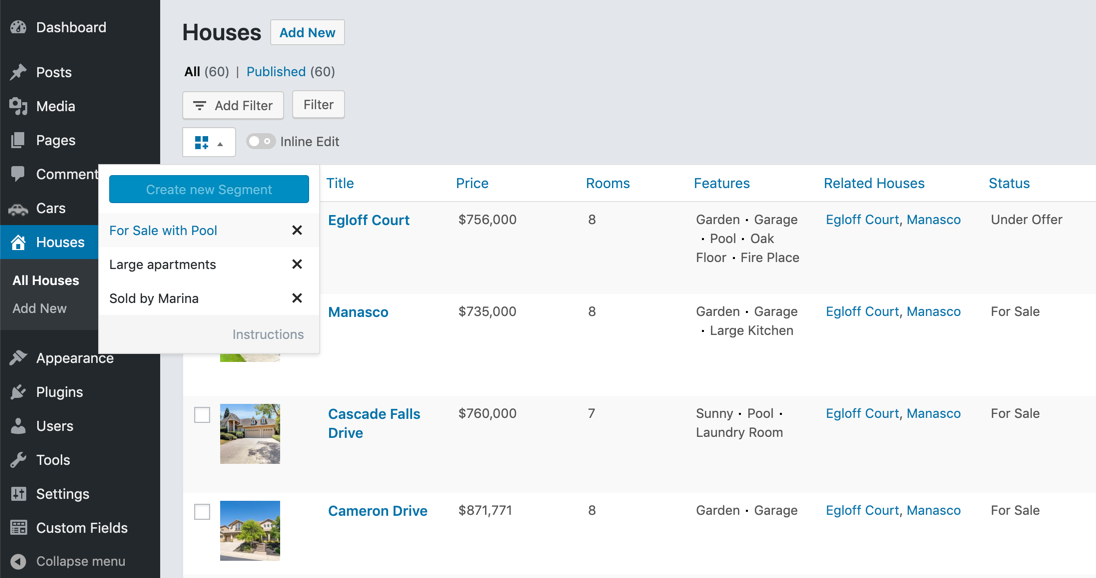Click the Collapse menu arrow icon

pyautogui.click(x=18, y=561)
